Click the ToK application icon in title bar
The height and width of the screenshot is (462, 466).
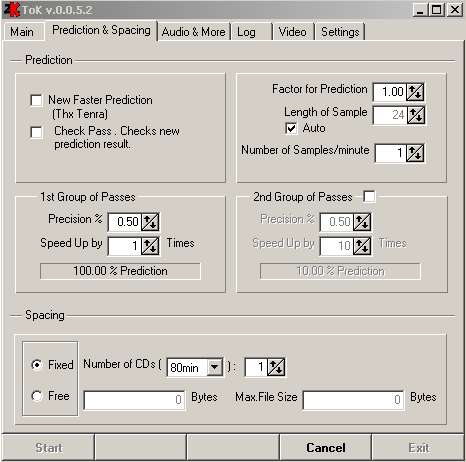(11, 10)
